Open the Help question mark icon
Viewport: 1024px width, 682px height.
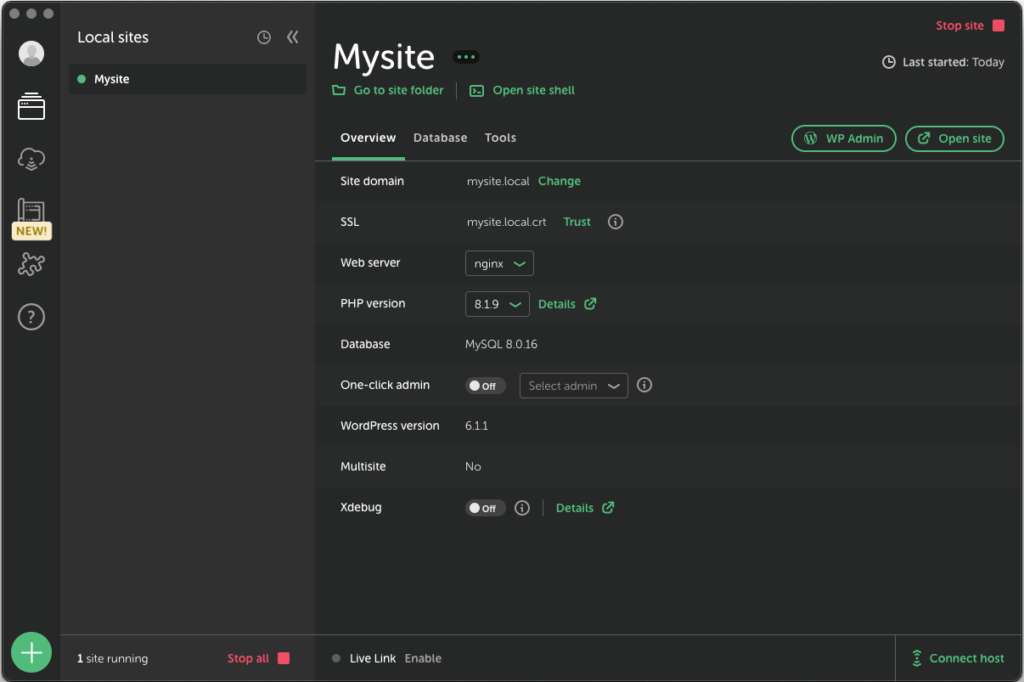click(31, 317)
